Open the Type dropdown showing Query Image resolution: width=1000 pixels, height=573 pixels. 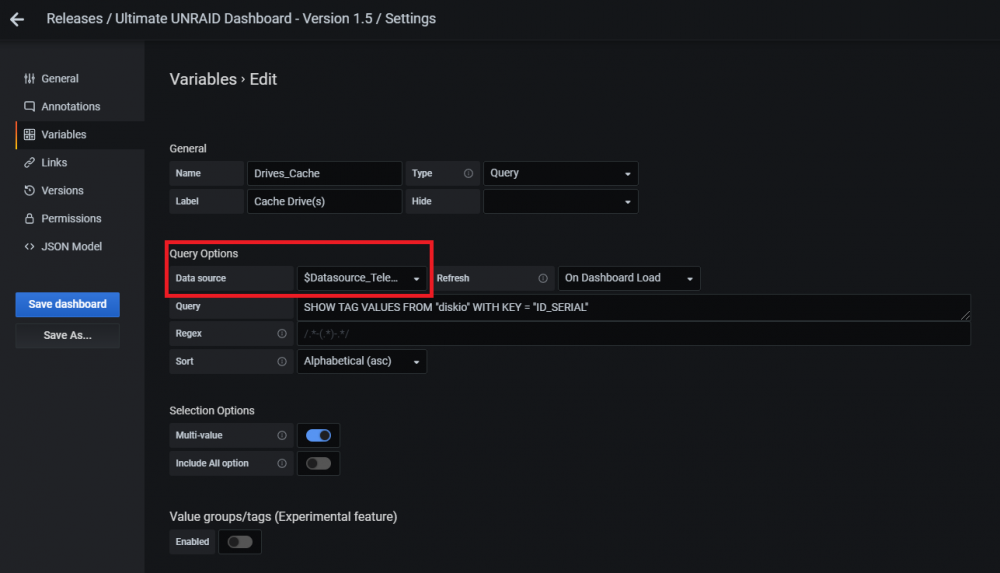tap(561, 174)
